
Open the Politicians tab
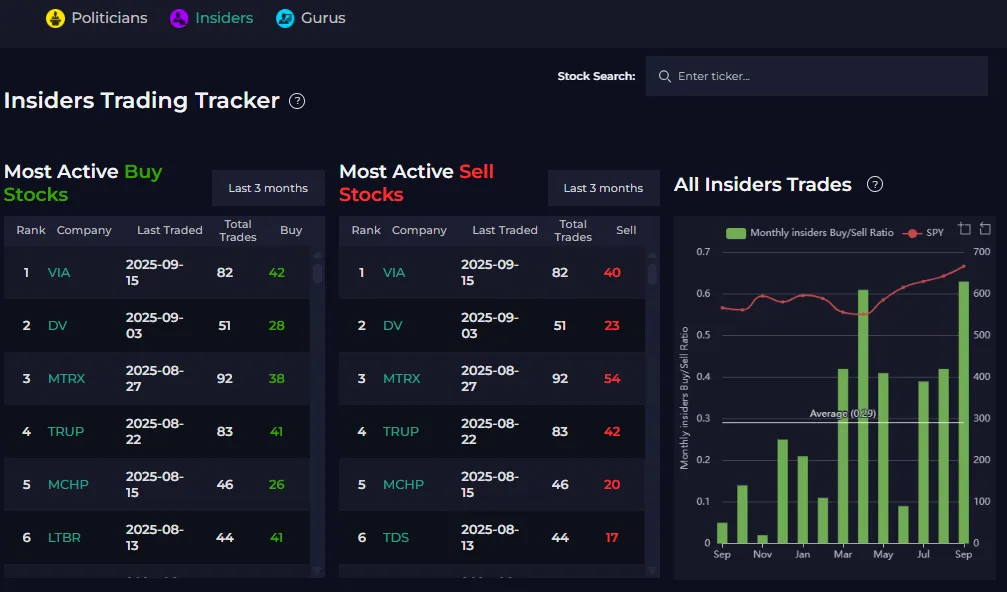[x=96, y=18]
